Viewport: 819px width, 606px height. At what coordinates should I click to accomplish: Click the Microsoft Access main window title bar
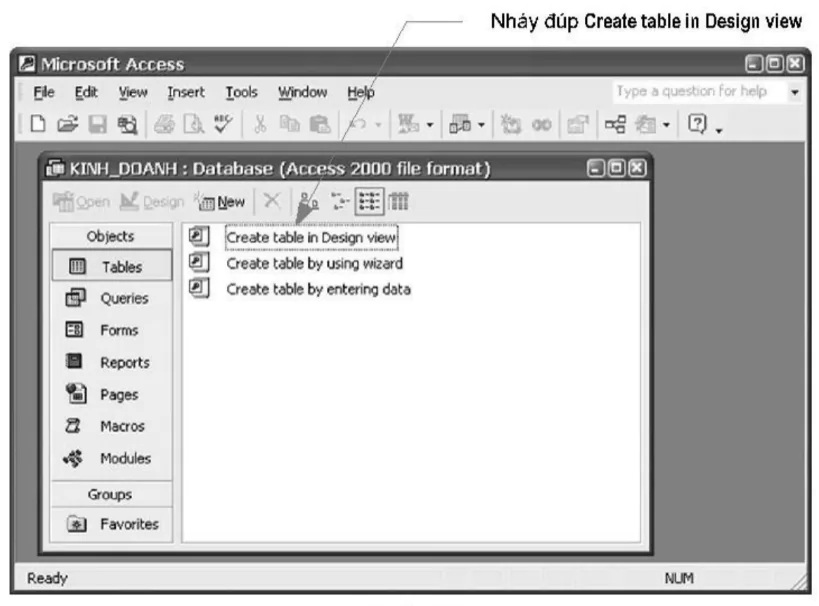(x=411, y=64)
